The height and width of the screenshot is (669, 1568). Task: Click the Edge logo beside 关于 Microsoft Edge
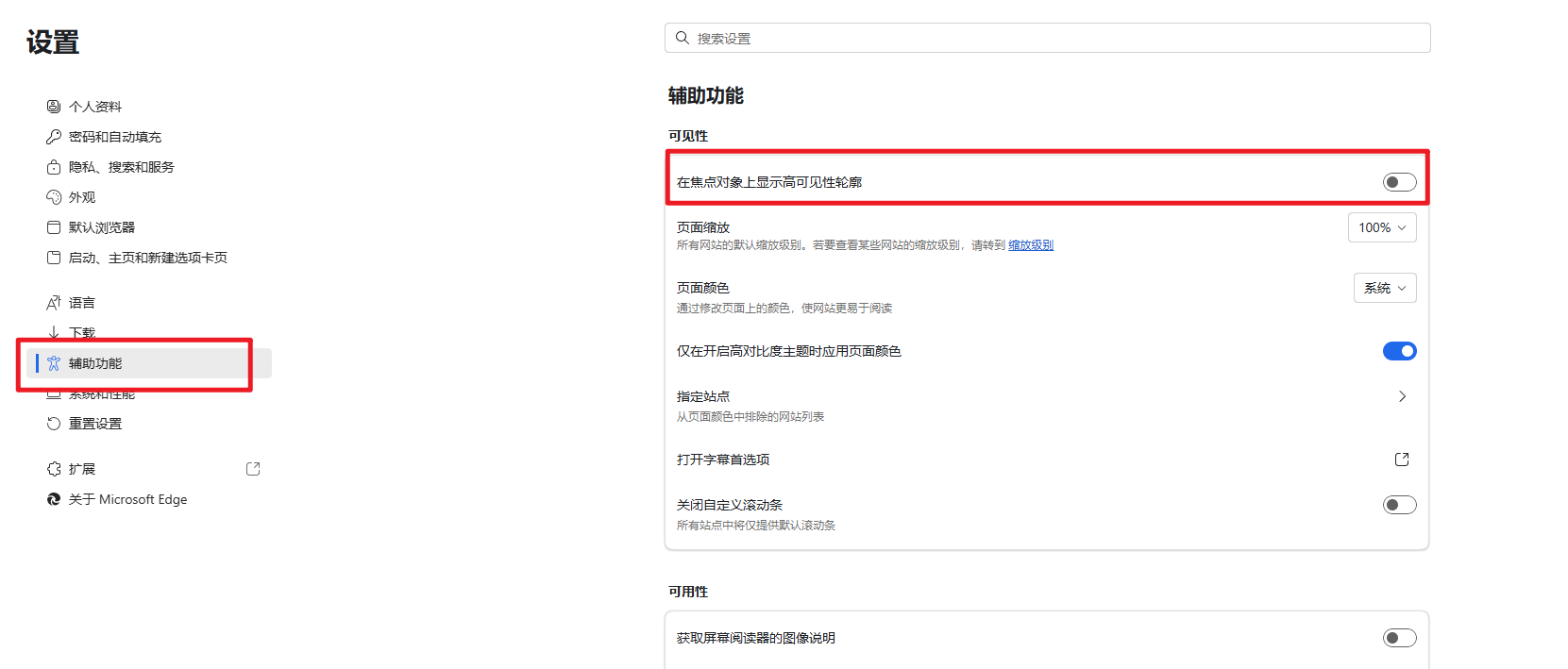point(54,499)
